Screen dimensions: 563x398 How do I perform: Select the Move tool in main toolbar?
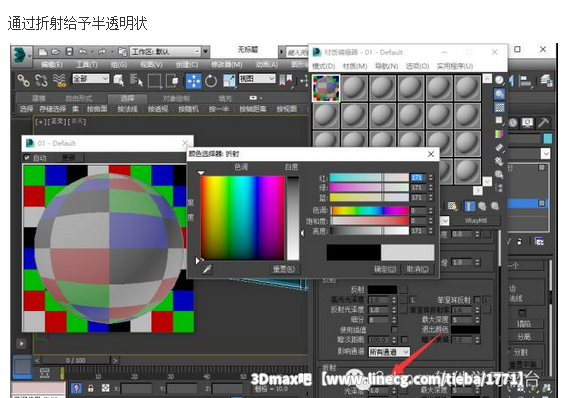tap(194, 81)
